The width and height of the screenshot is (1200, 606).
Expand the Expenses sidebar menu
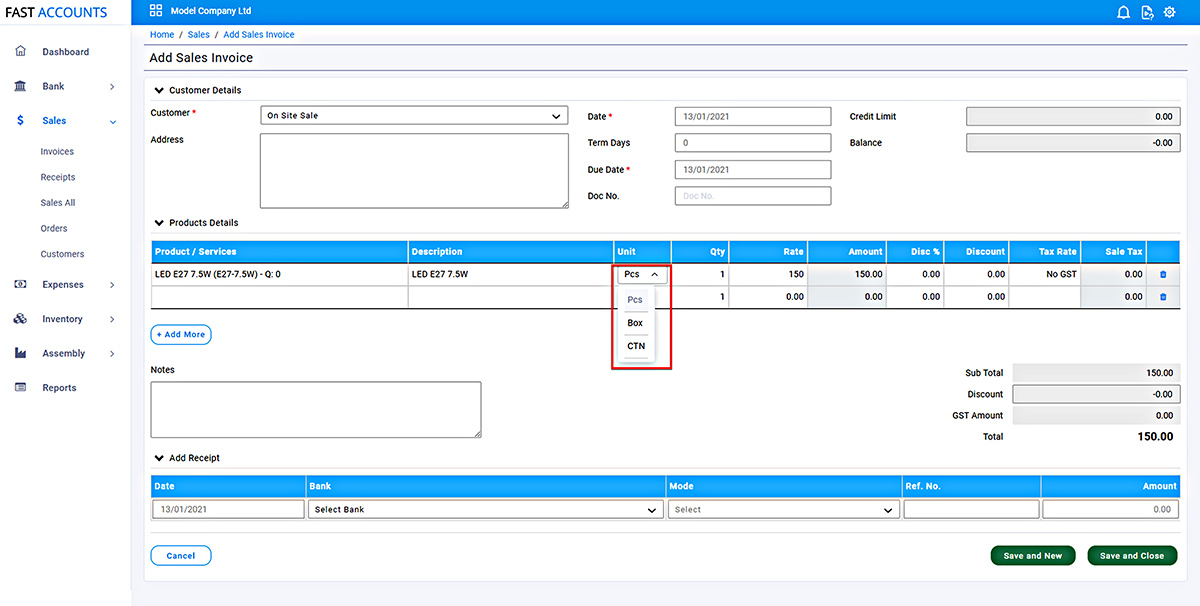click(112, 285)
